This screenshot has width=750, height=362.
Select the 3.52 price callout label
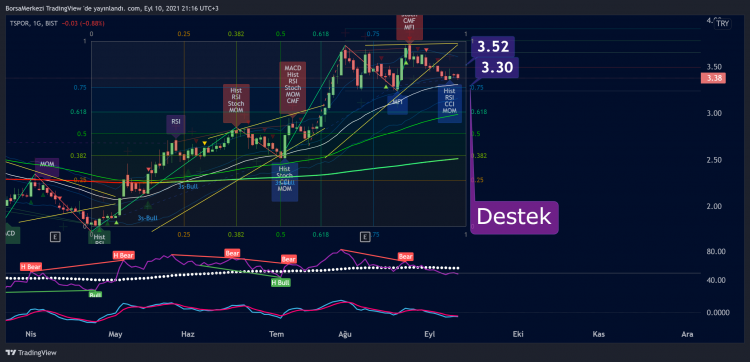[x=493, y=46]
